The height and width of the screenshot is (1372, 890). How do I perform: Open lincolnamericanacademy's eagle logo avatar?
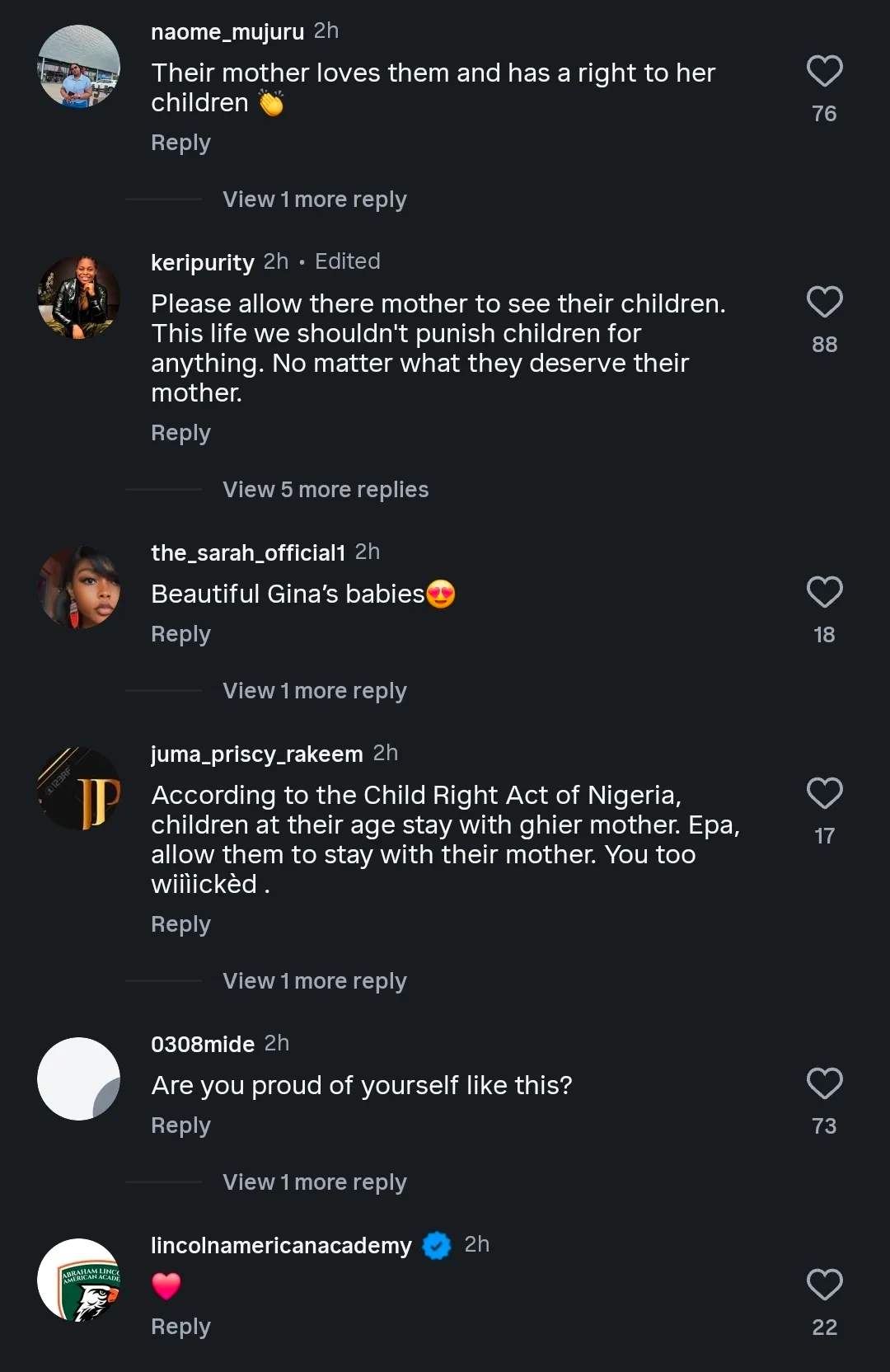(x=79, y=1280)
